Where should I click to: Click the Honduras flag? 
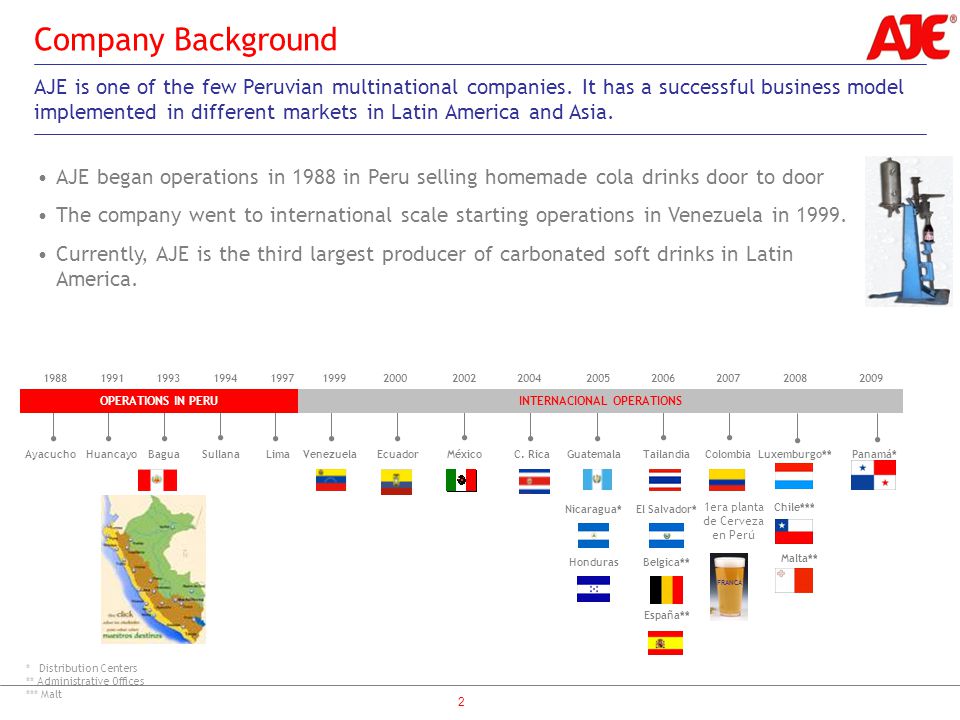[x=593, y=589]
